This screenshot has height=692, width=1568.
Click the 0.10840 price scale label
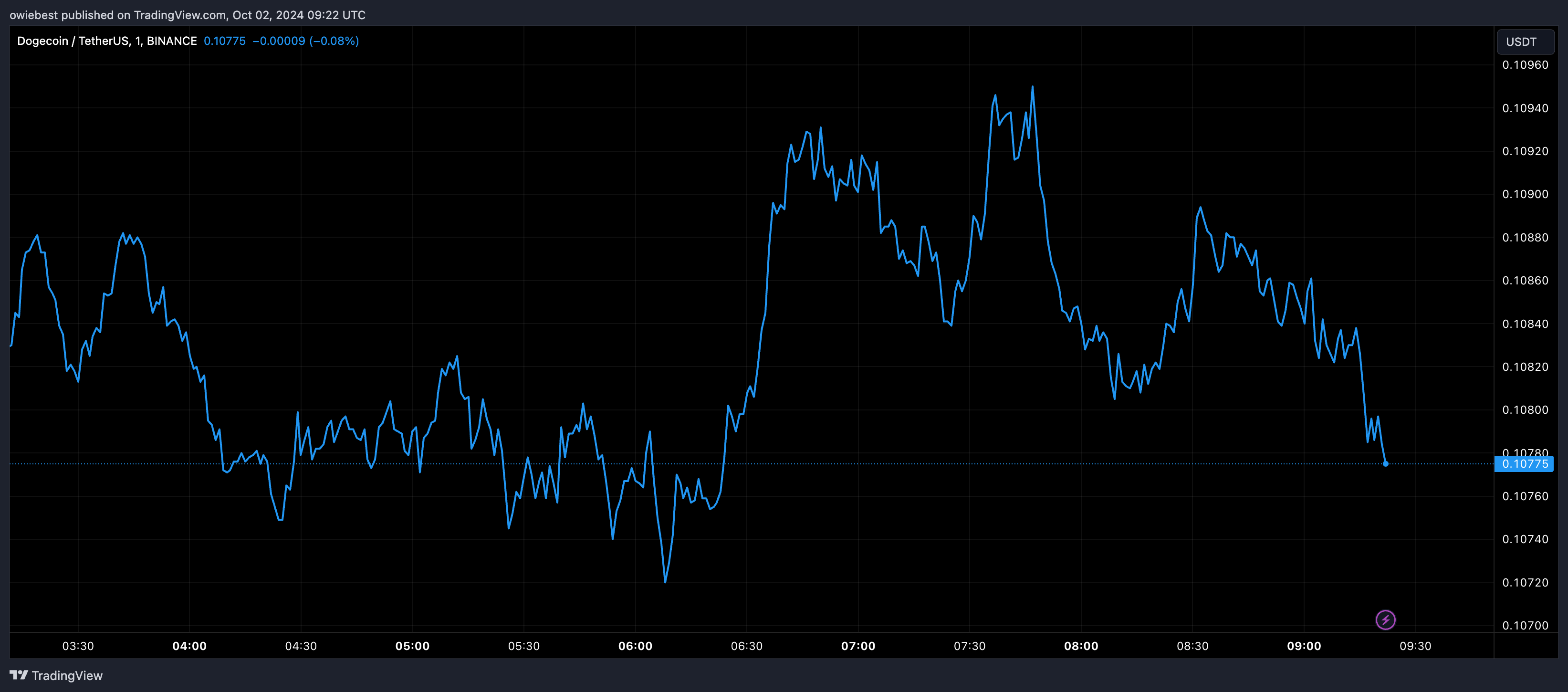point(1525,324)
